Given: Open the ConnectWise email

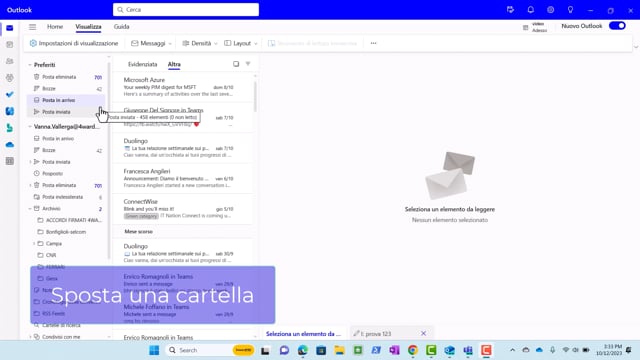Looking at the screenshot, I should 182,209.
